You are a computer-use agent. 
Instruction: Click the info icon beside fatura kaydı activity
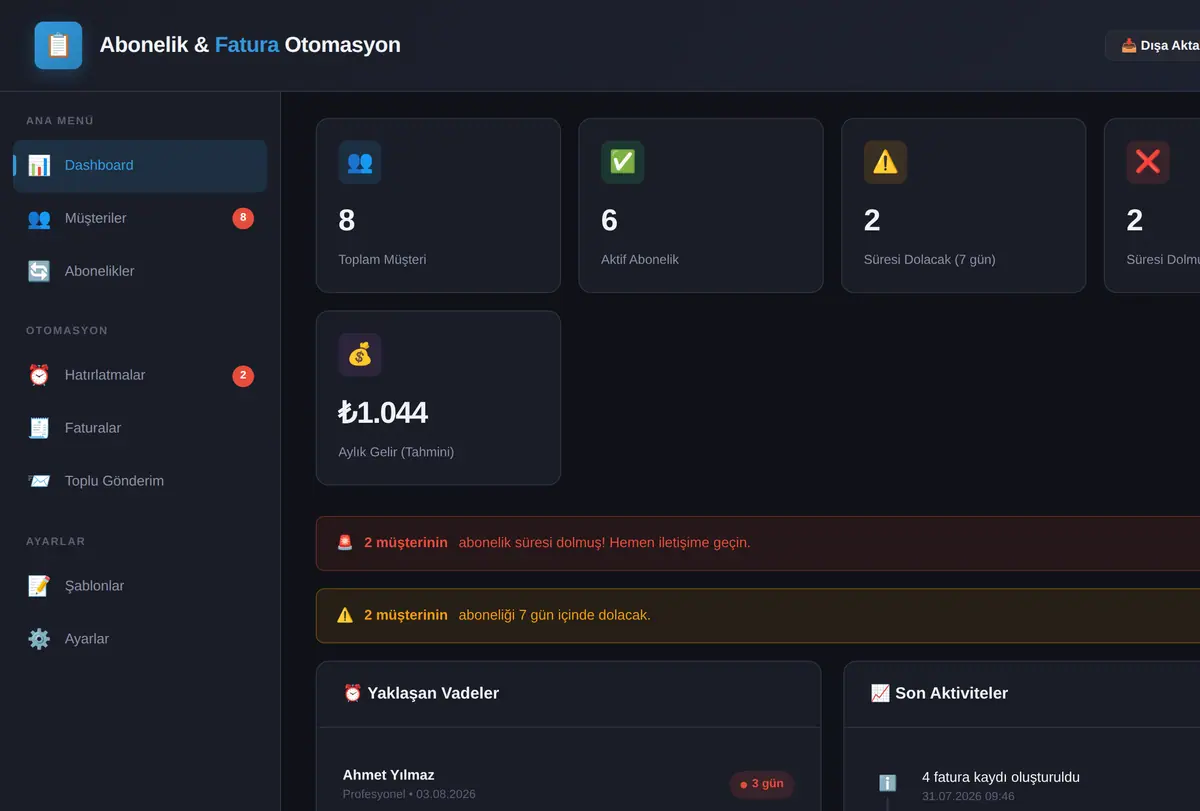(887, 783)
